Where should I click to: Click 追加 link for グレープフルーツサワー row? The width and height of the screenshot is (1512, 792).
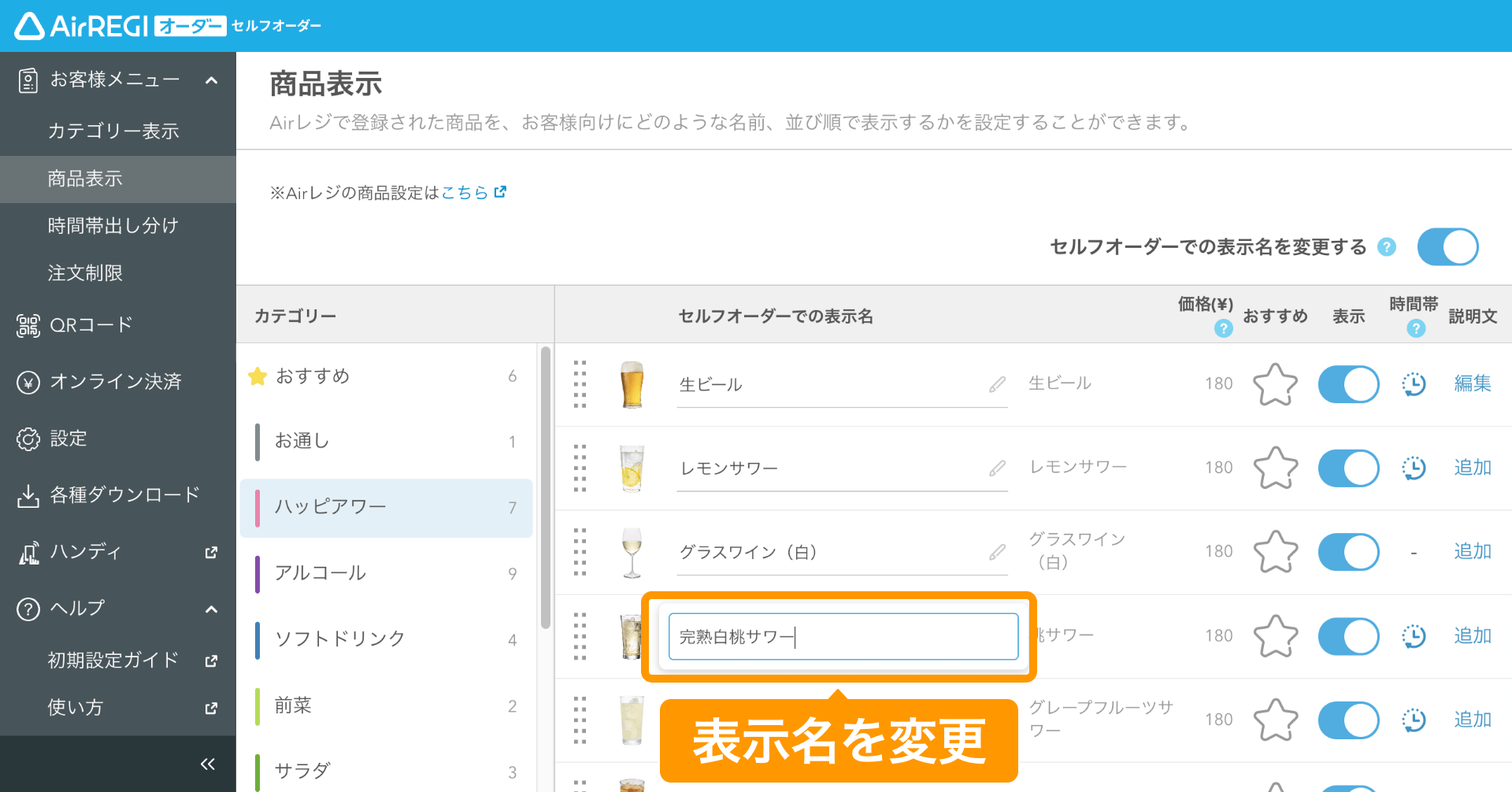tap(1473, 720)
